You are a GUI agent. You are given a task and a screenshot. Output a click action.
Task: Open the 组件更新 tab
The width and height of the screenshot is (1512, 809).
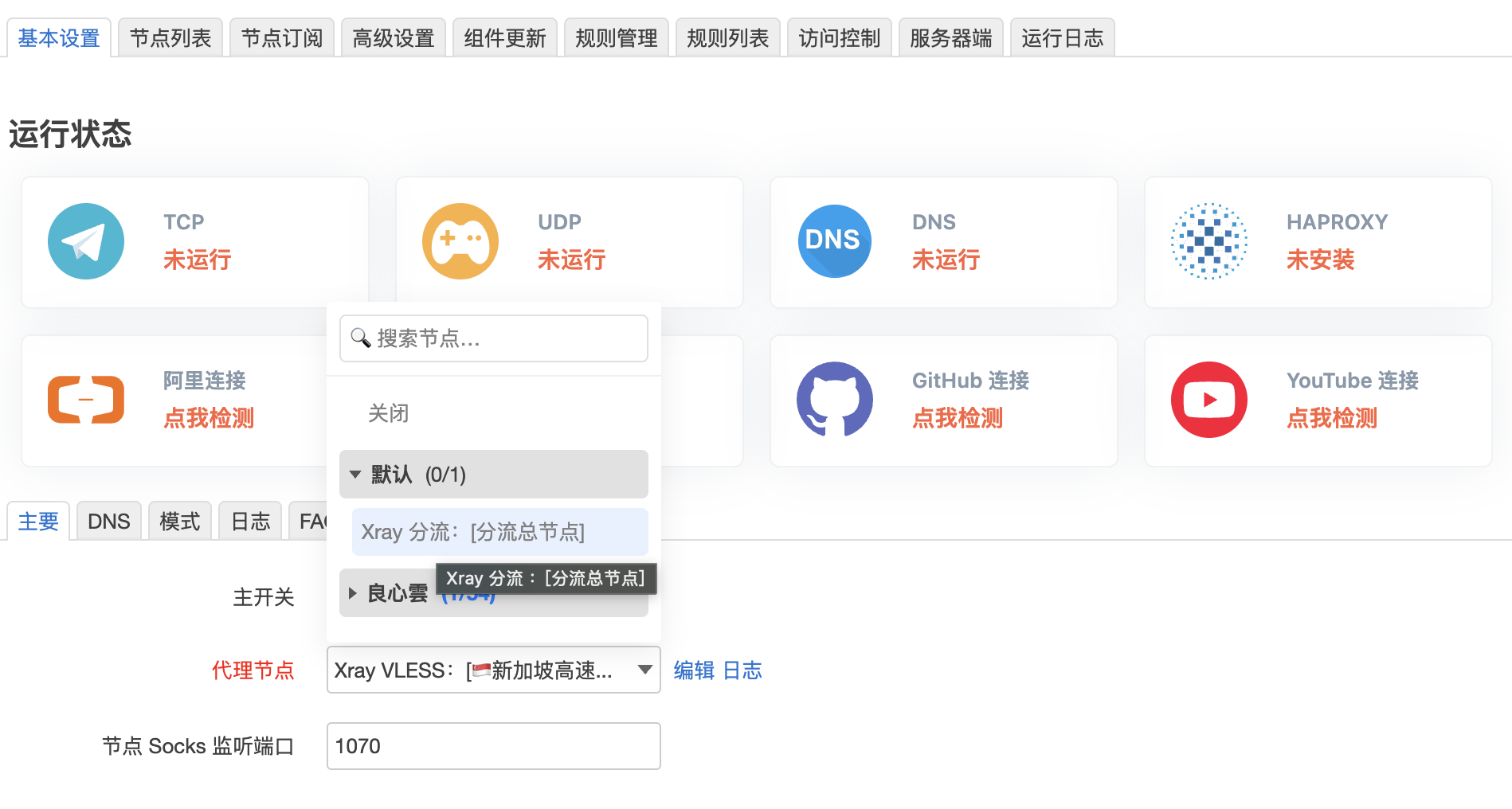[x=505, y=37]
